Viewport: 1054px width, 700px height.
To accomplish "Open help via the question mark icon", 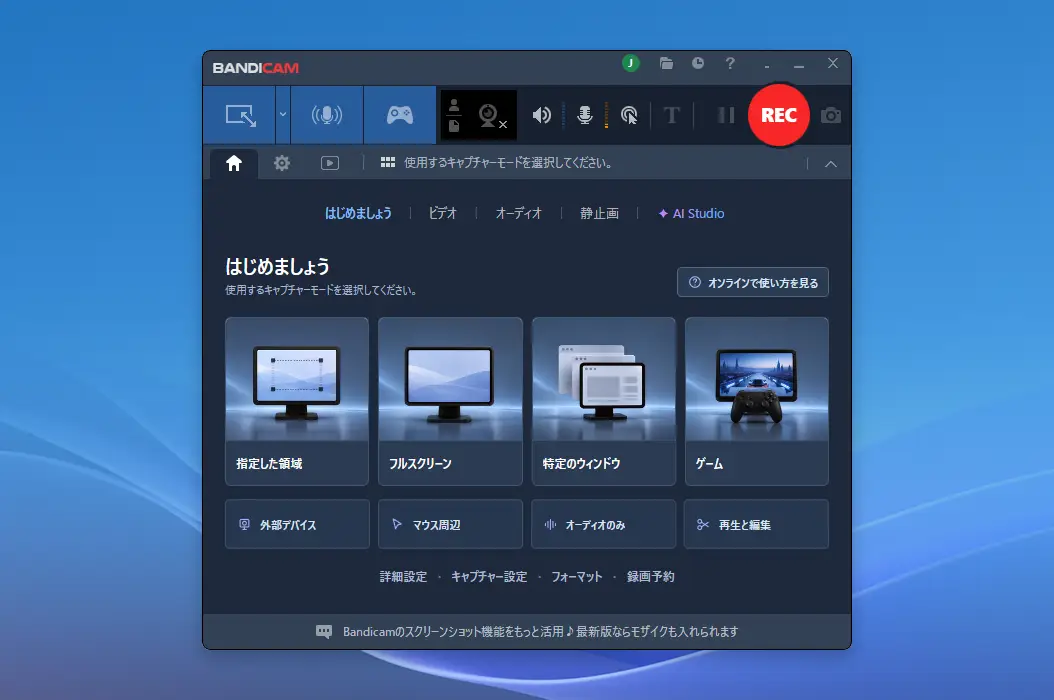I will pos(730,63).
